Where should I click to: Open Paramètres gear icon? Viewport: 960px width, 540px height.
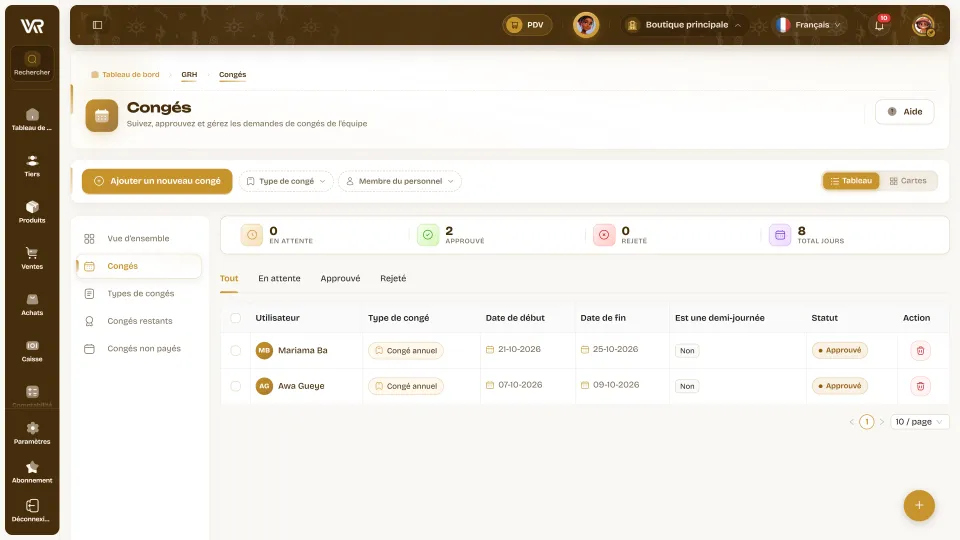(32, 428)
